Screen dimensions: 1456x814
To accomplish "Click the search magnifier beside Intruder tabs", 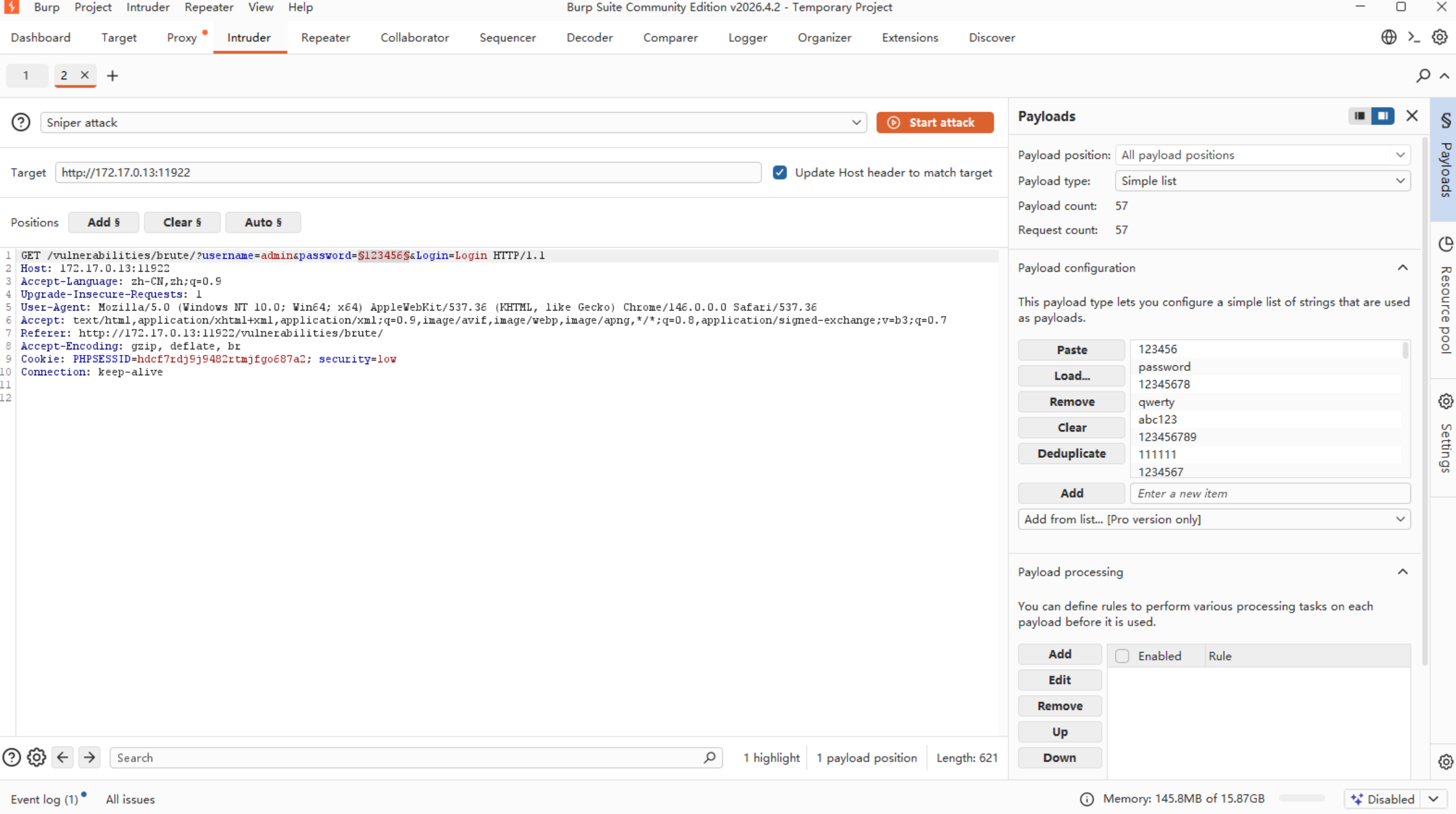I will 1423,75.
